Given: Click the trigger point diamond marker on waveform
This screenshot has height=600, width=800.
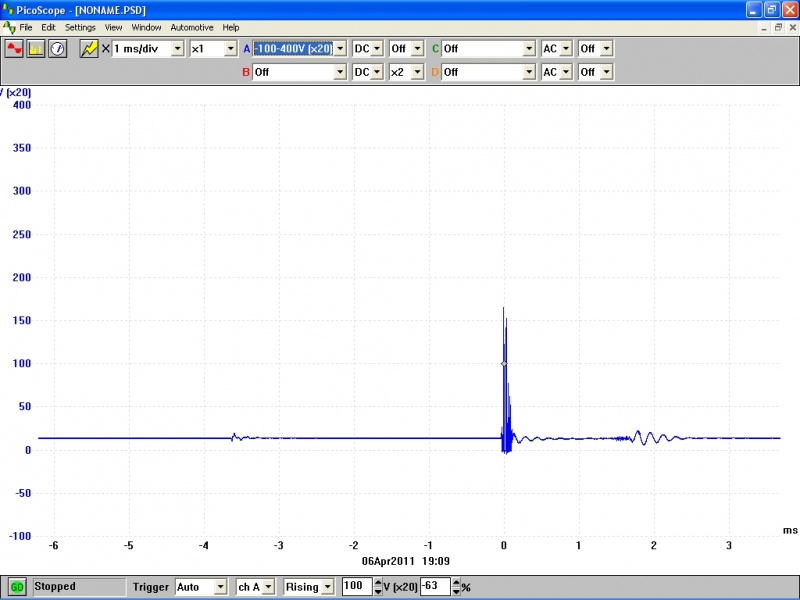Looking at the screenshot, I should [503, 364].
